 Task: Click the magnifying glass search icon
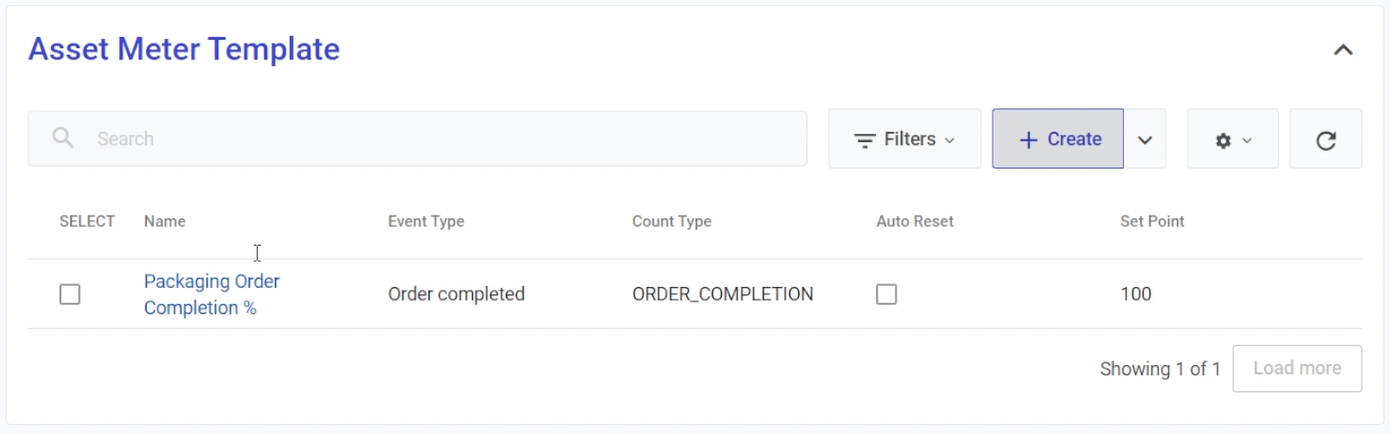[x=63, y=138]
